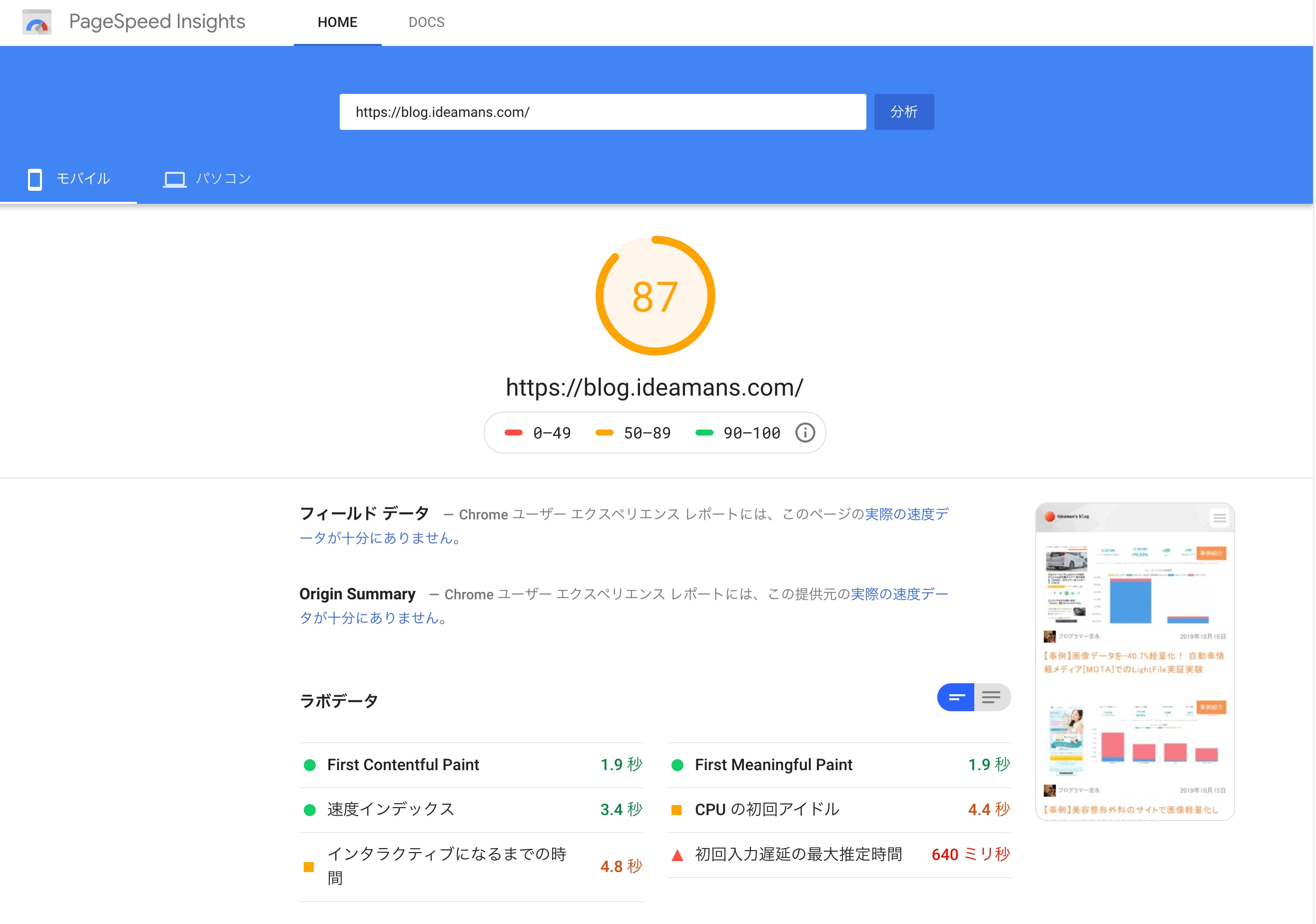This screenshot has width=1316, height=924.
Task: Click the page screenshot thumbnail
Action: [x=1134, y=662]
